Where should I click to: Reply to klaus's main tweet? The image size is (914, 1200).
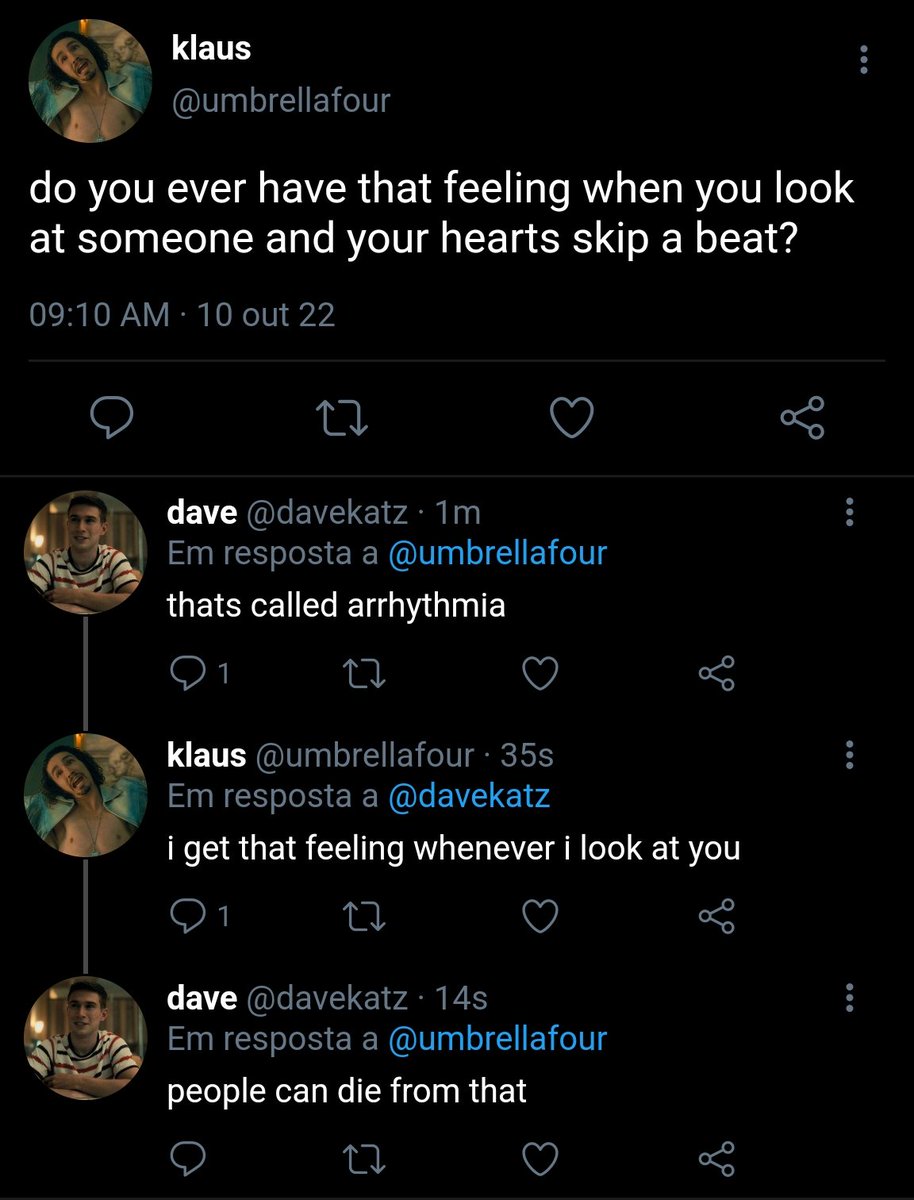coord(113,417)
